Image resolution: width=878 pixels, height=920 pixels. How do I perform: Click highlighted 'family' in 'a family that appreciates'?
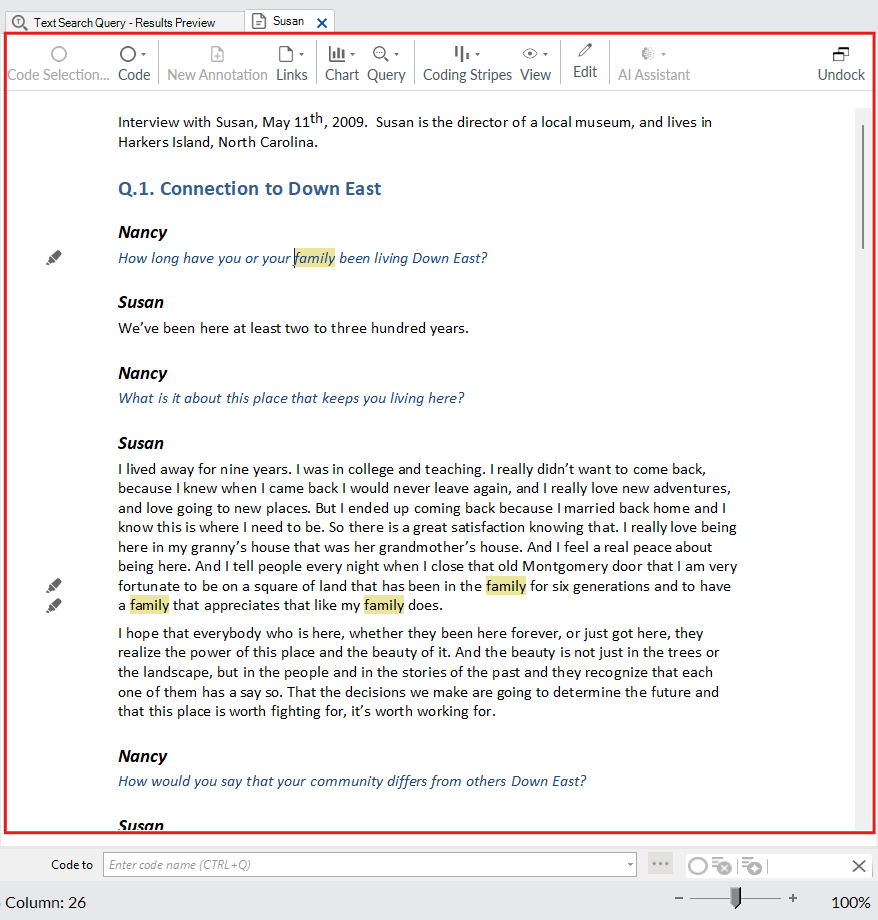149,606
